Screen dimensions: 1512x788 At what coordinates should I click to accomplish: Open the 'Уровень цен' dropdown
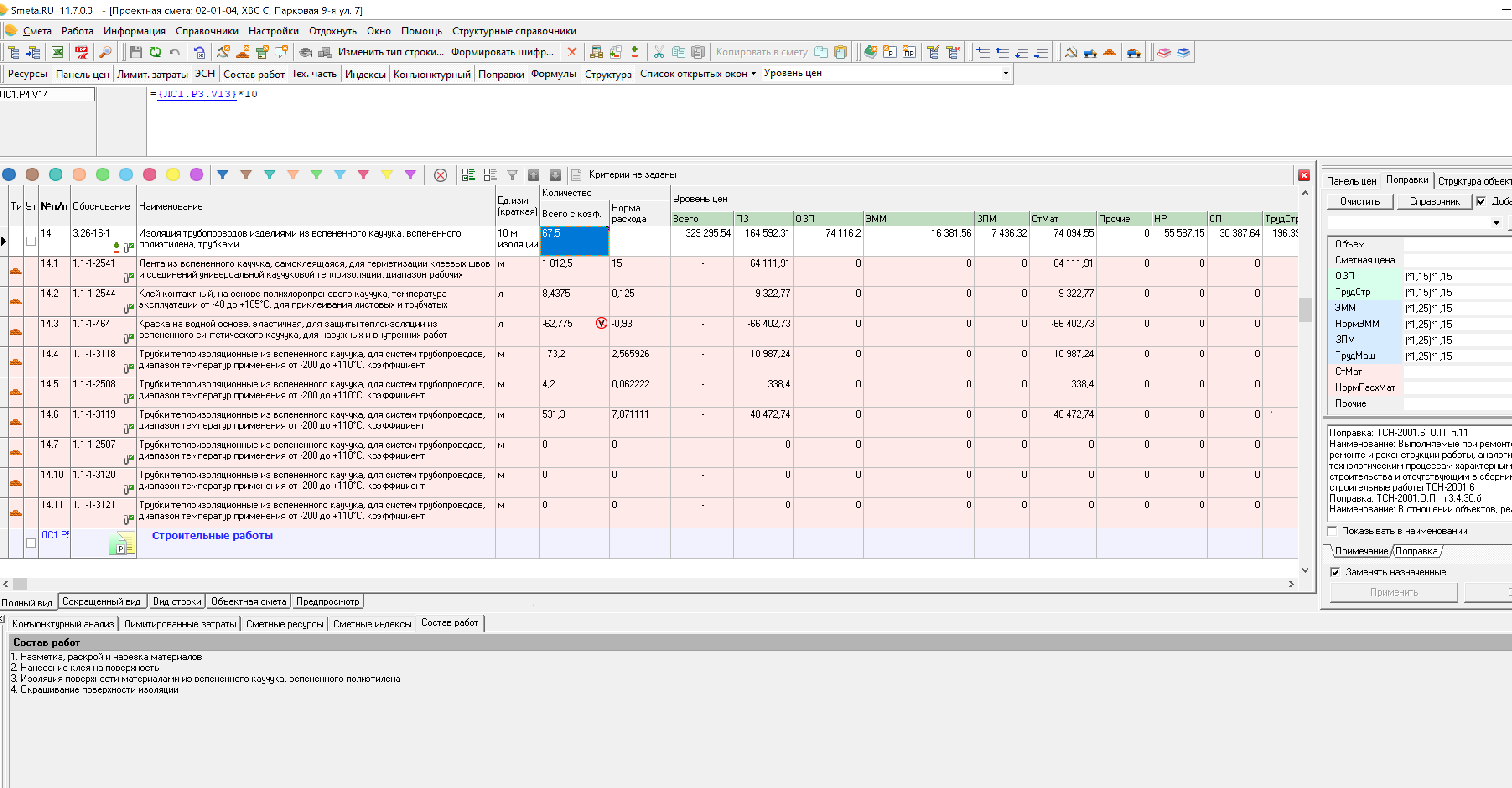point(1006,73)
